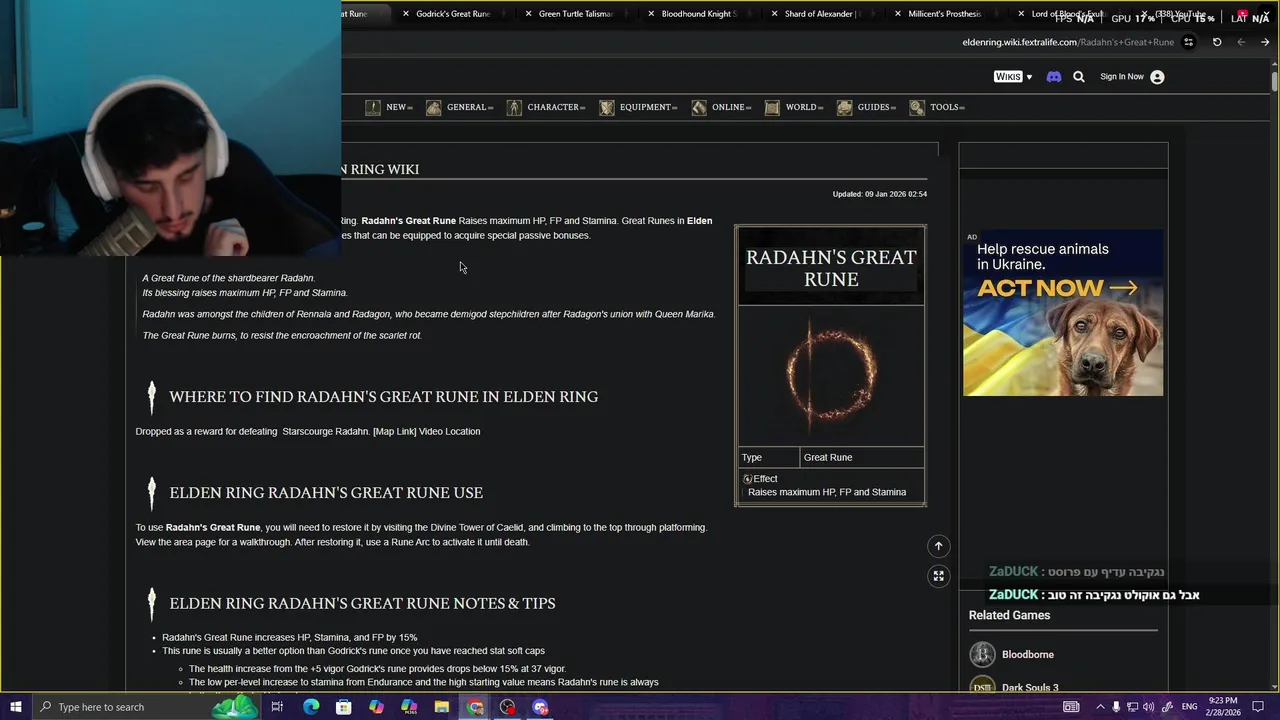Open File Explorer from the taskbar
Screen dimensions: 1280x720
pyautogui.click(x=442, y=707)
